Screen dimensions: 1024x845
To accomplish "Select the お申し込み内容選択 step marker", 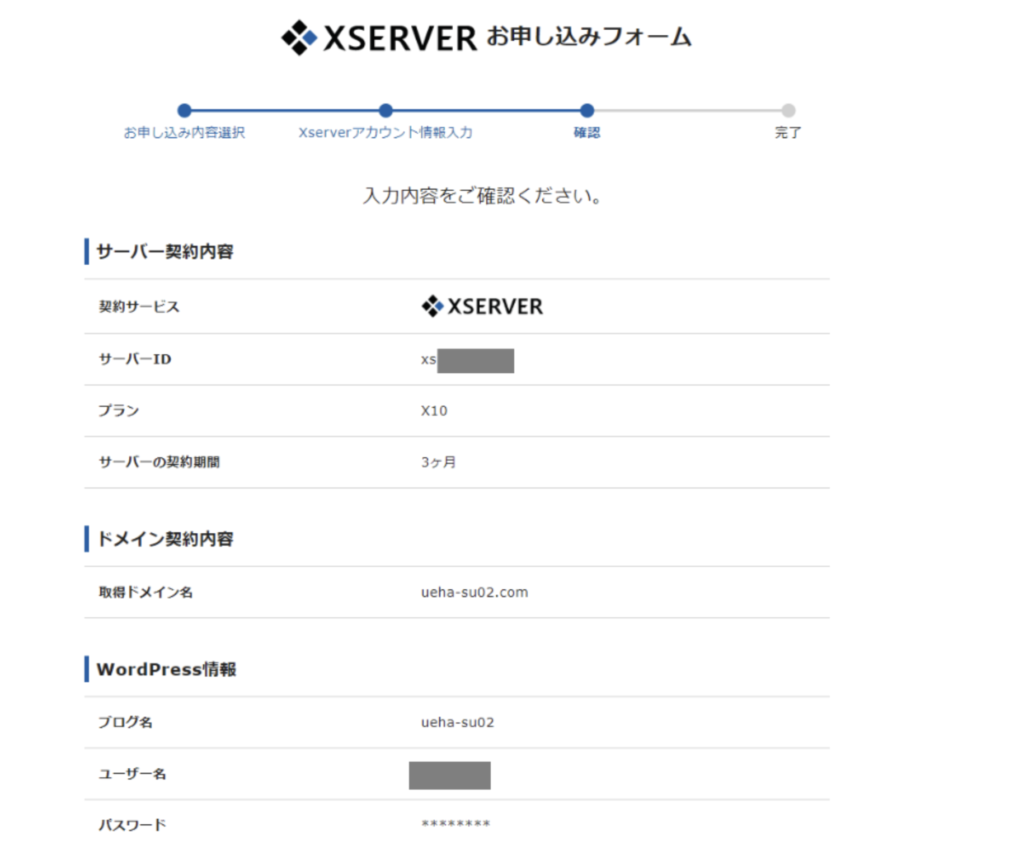I will point(184,110).
